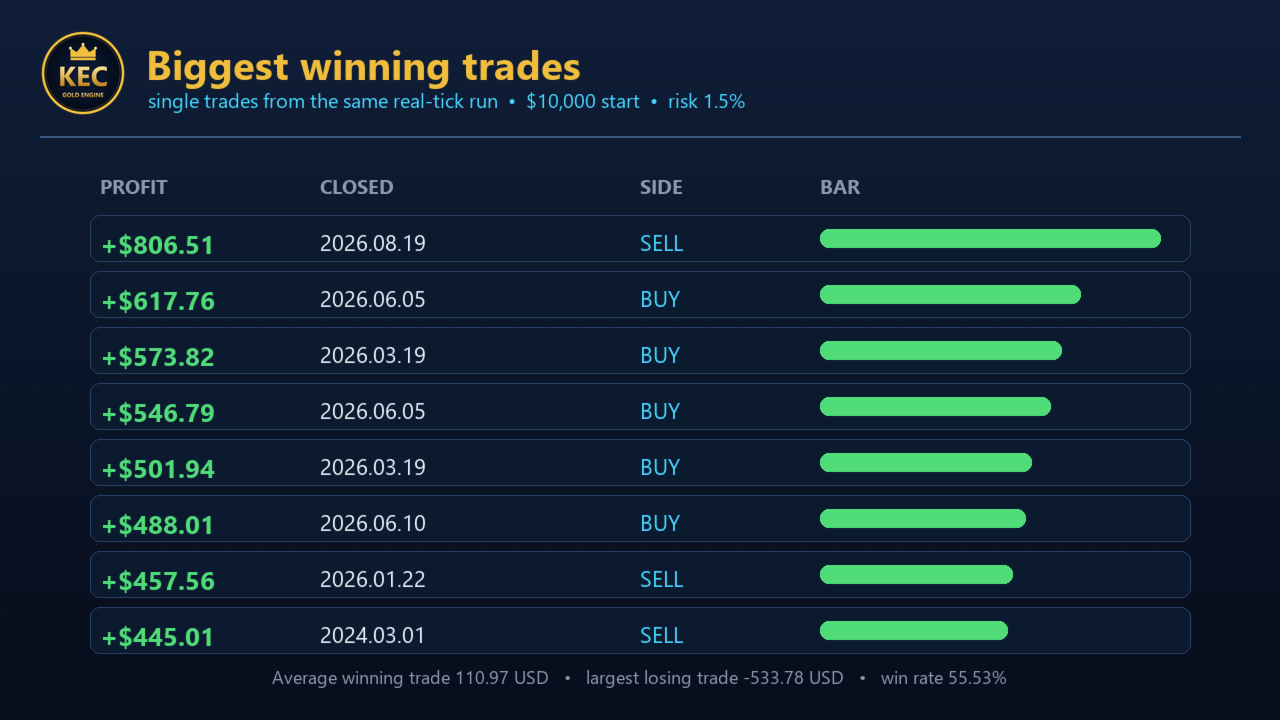Click the green bar for +$501.94 trade

click(926, 462)
